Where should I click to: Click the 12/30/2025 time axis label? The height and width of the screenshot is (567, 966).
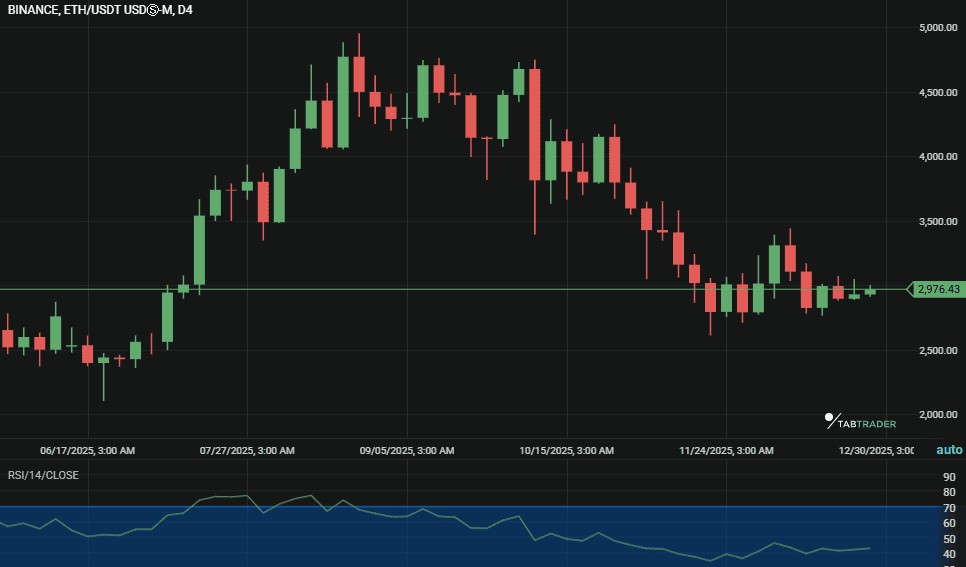click(x=875, y=451)
